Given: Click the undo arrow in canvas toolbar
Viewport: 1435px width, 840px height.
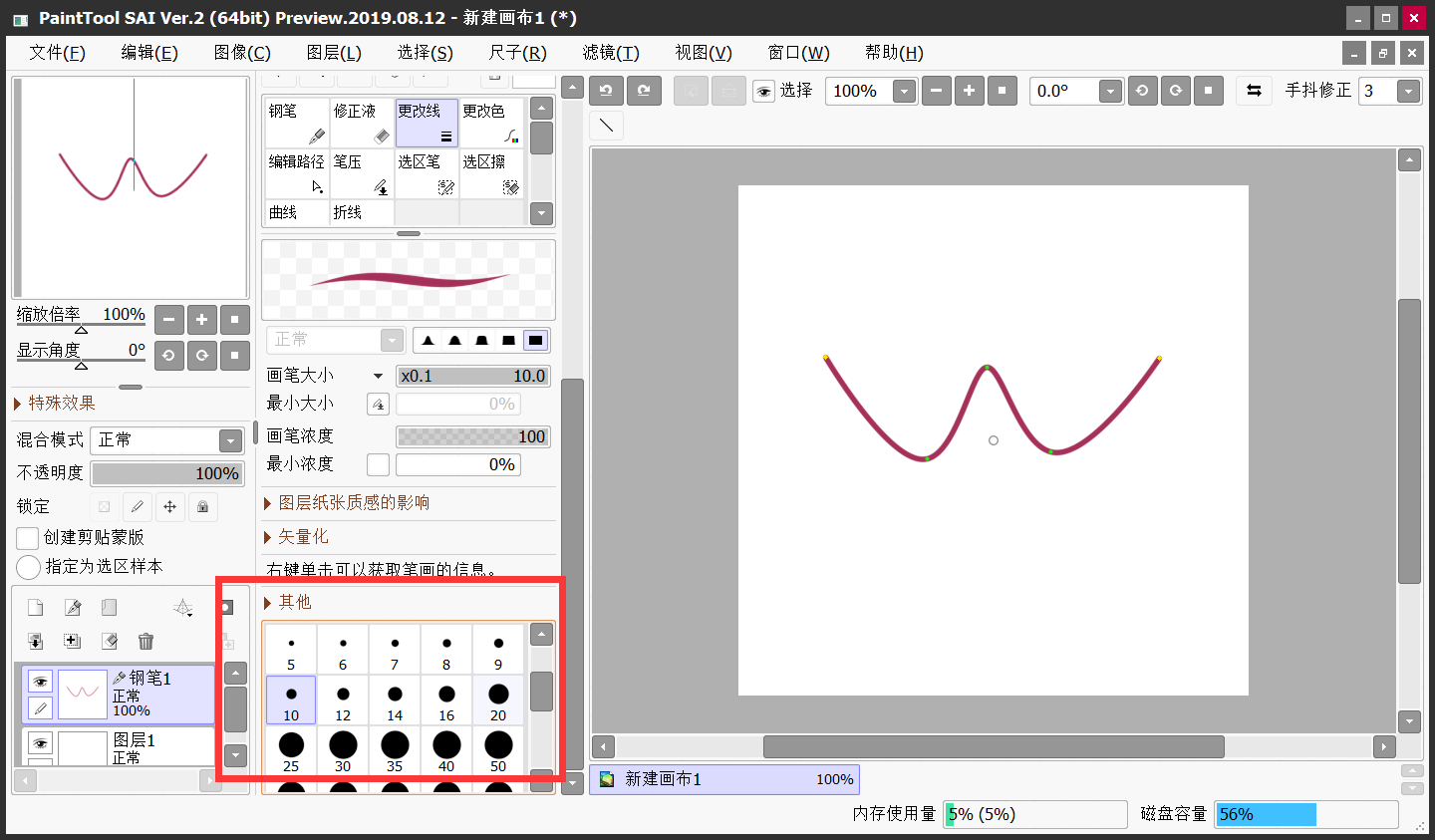Looking at the screenshot, I should 606,91.
